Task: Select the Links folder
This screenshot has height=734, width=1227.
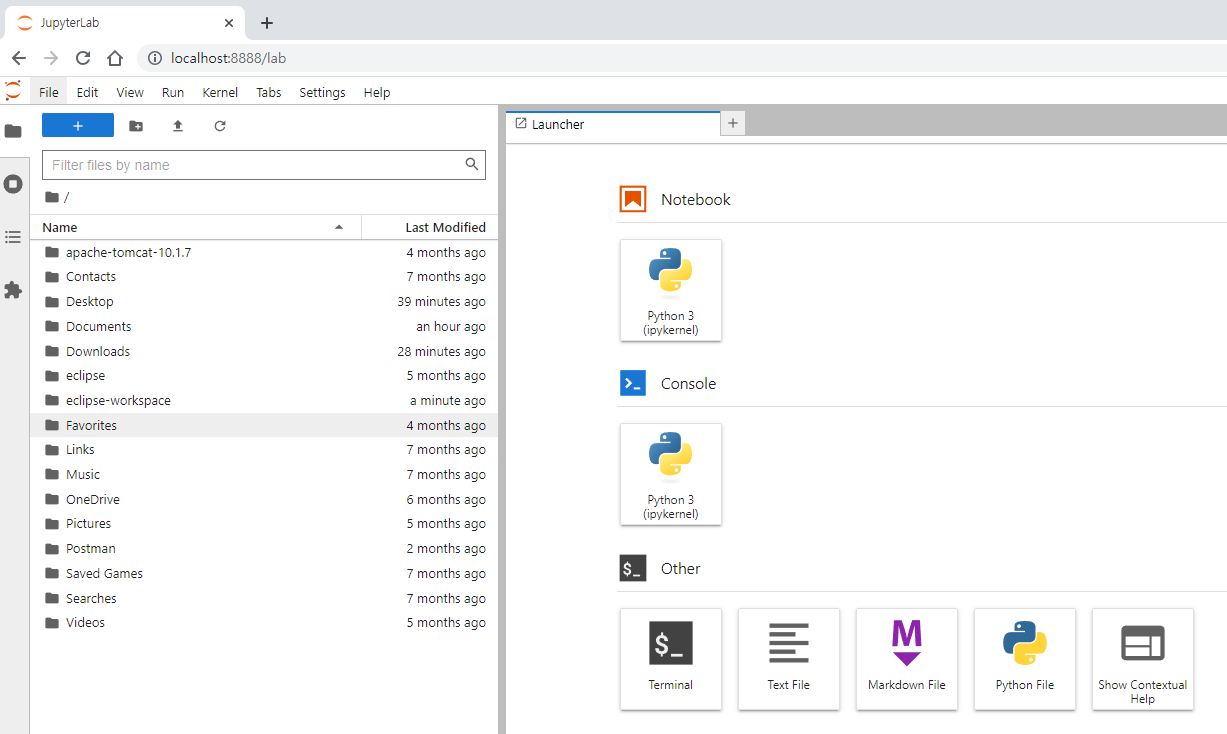Action: [x=264, y=450]
